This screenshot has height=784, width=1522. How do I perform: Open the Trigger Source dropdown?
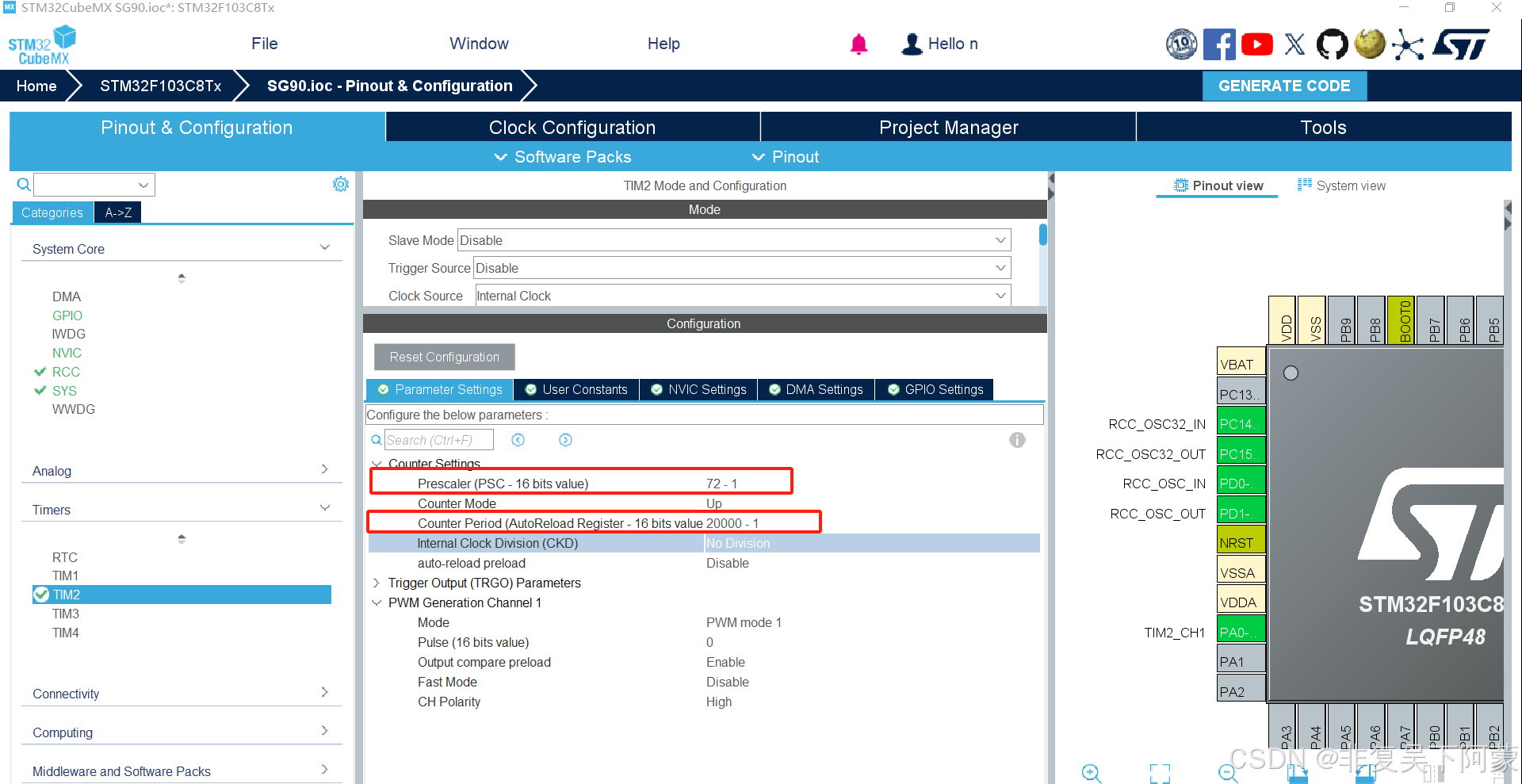pos(742,268)
